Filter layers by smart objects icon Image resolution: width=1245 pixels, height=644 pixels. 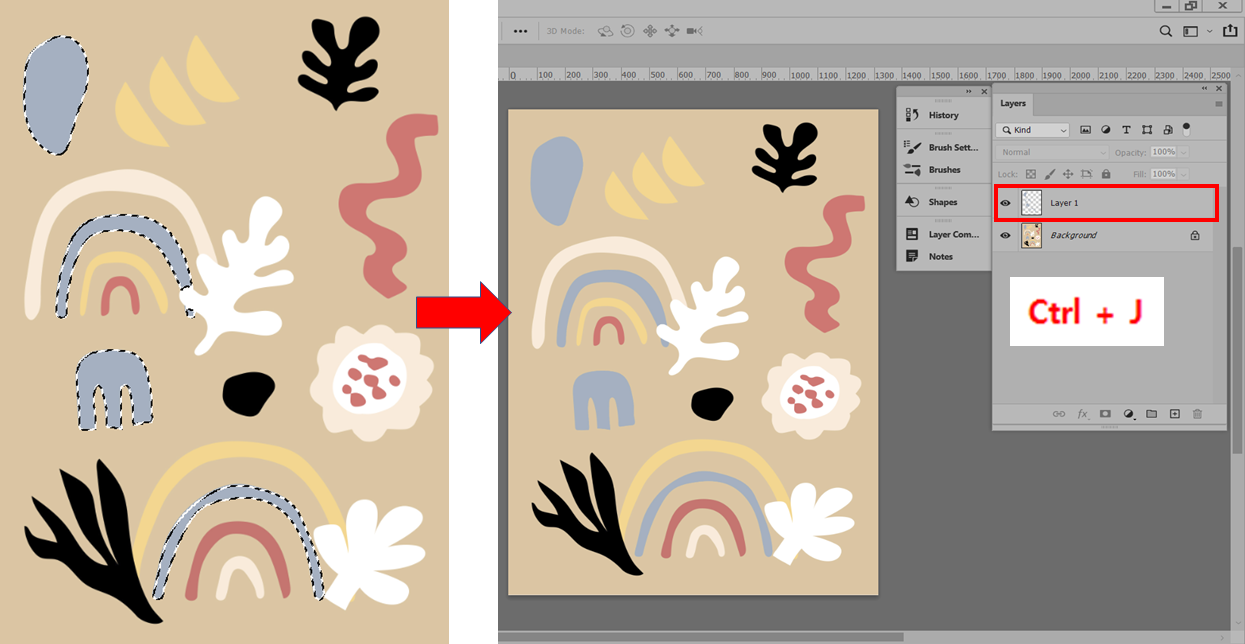(x=1166, y=130)
